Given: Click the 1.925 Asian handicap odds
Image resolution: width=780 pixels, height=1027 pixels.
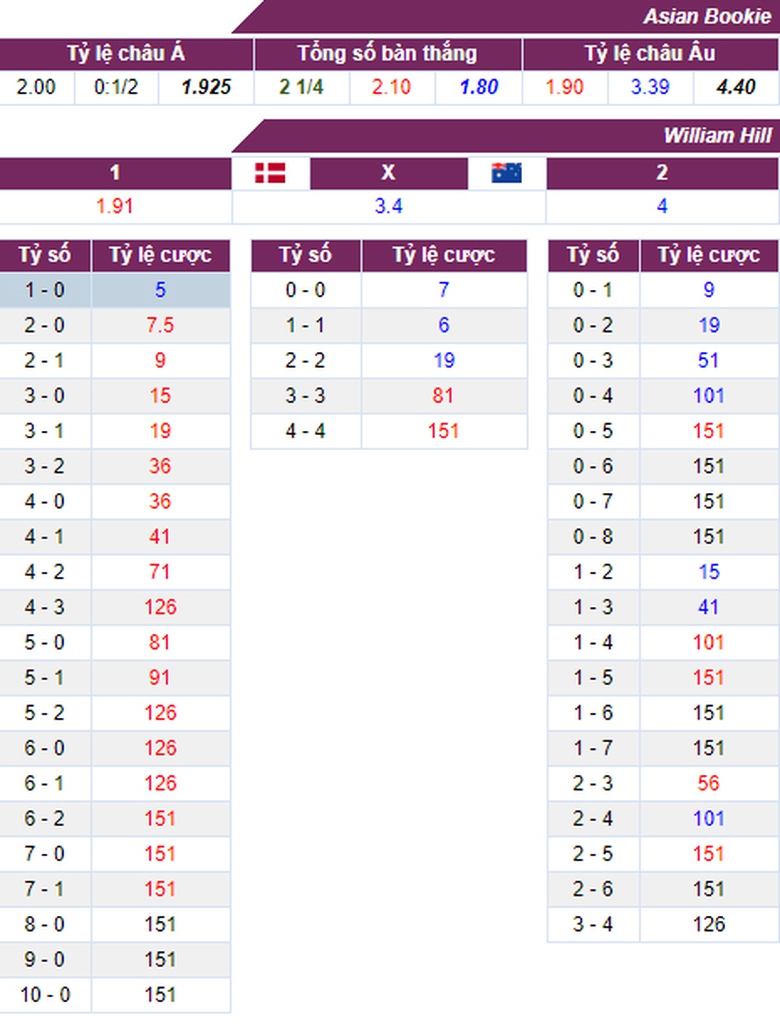Looking at the screenshot, I should tap(206, 87).
